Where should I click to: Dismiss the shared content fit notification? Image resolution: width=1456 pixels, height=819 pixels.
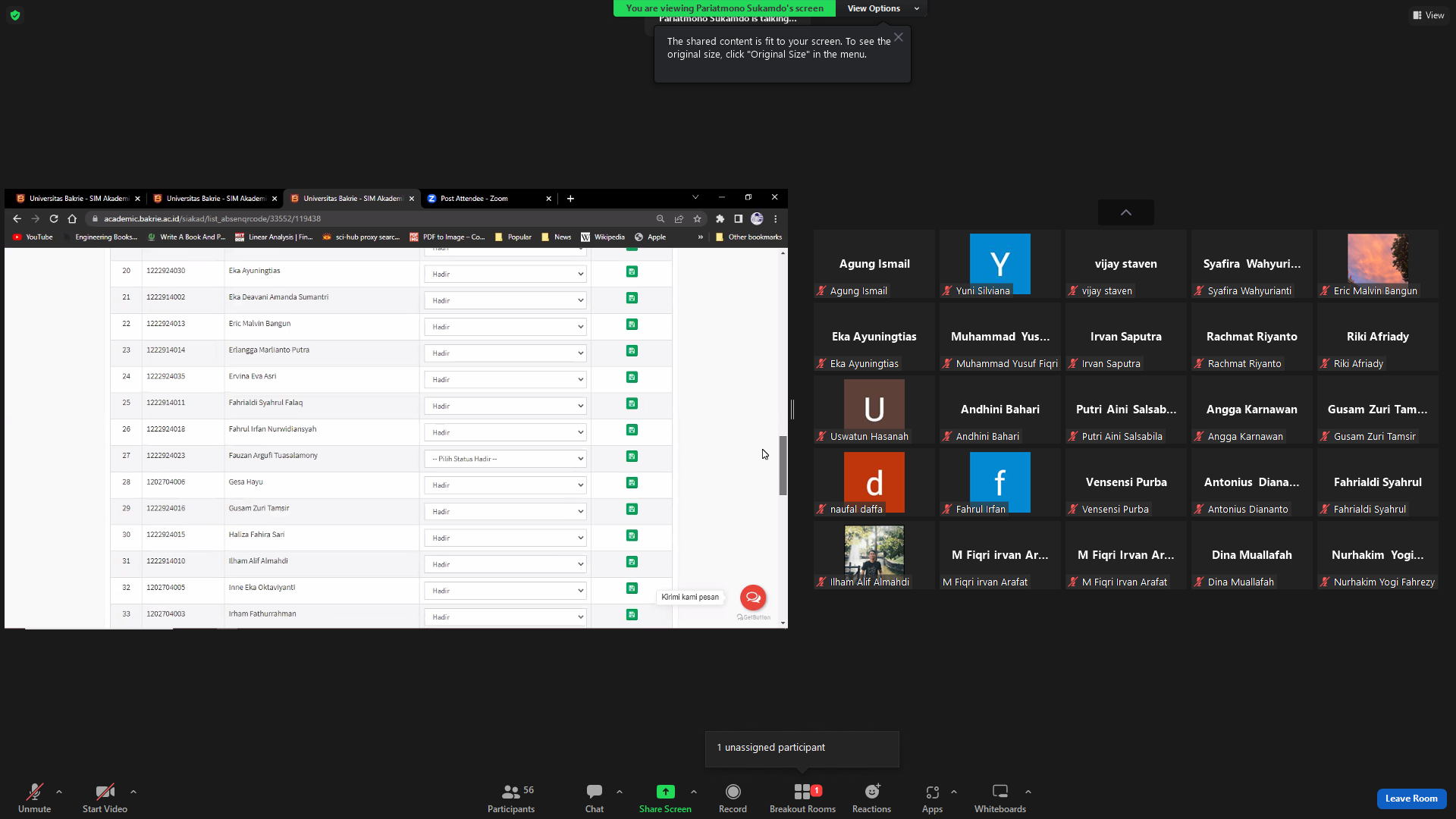[x=899, y=37]
